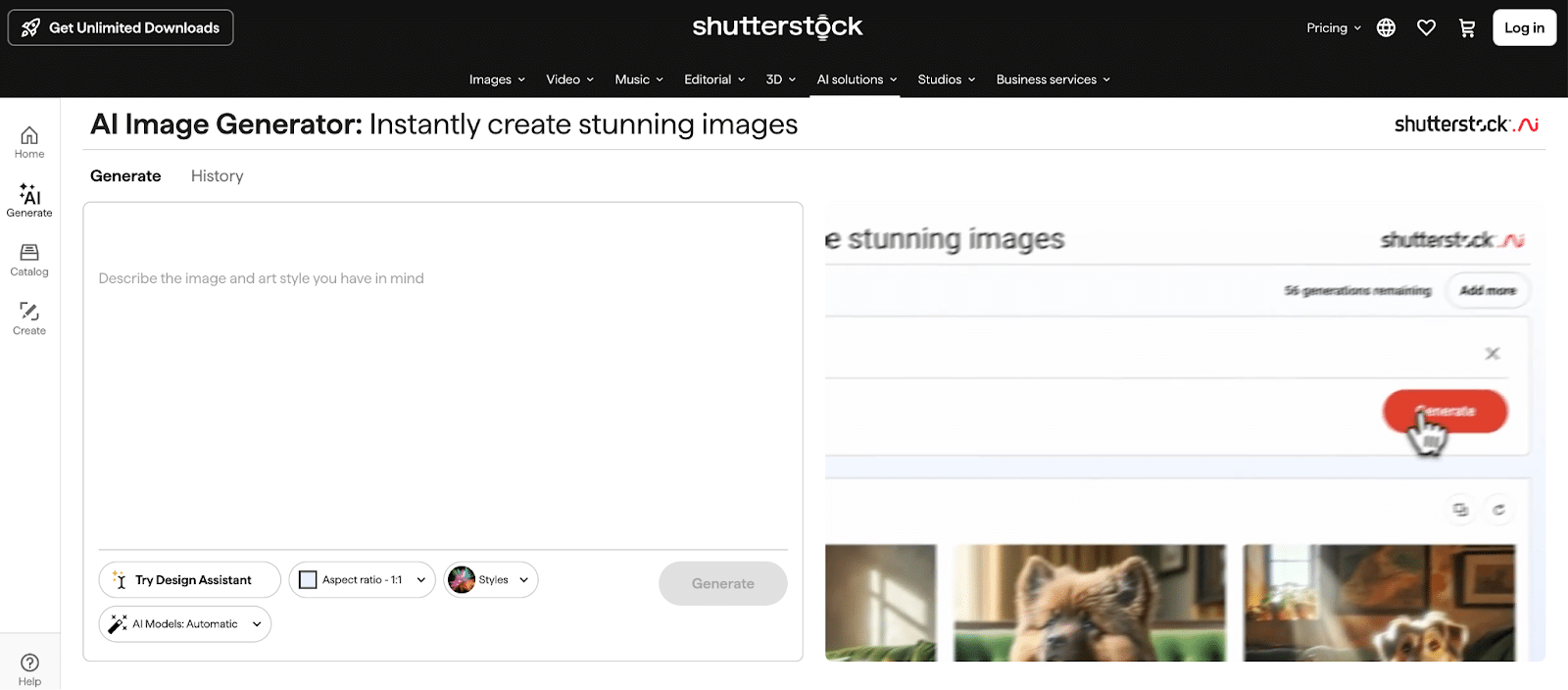Screen dimensions: 1568x690
Task: Open the Pricing dropdown
Action: click(x=1334, y=27)
